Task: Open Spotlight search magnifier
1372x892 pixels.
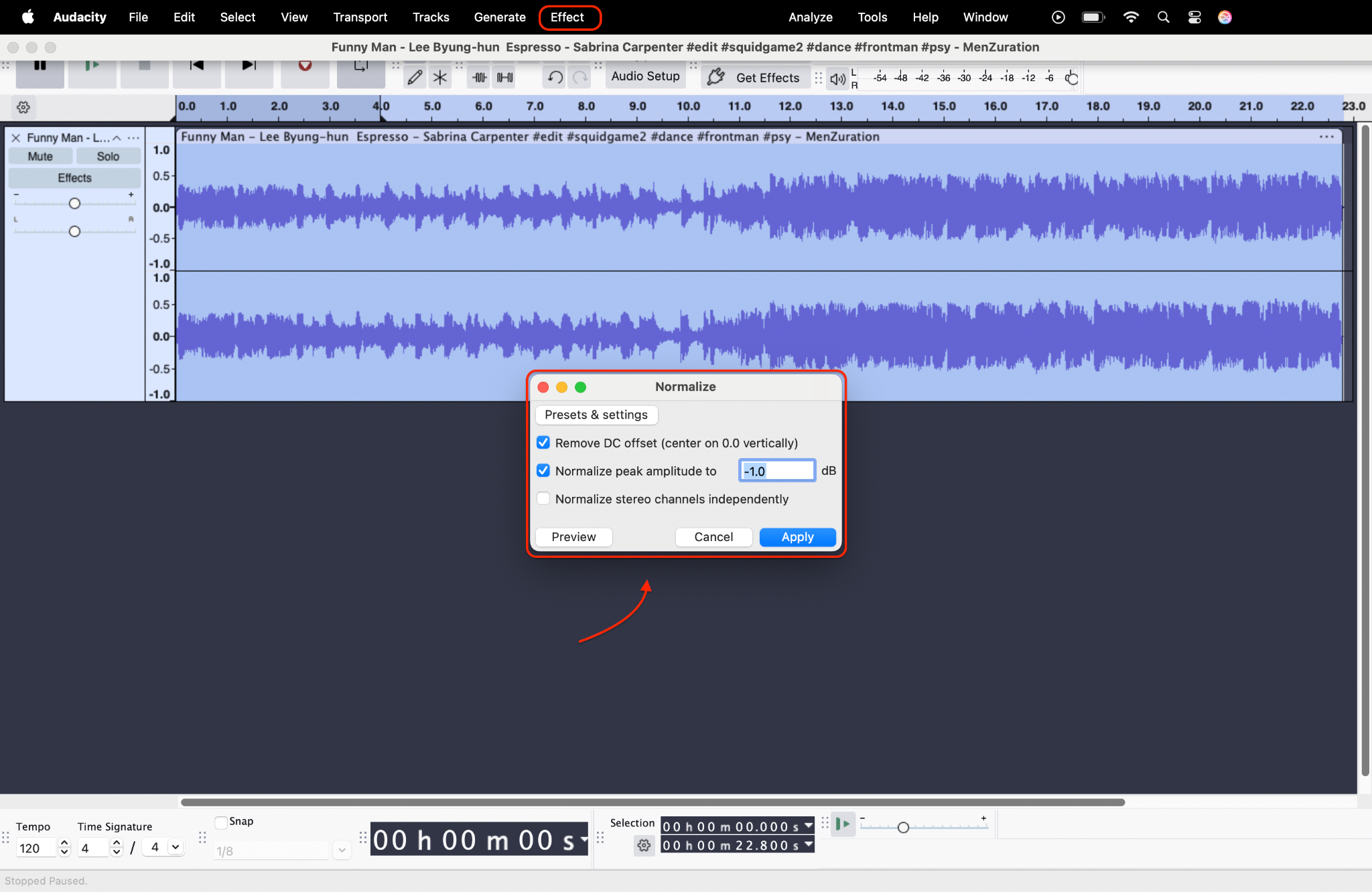Action: point(1164,17)
